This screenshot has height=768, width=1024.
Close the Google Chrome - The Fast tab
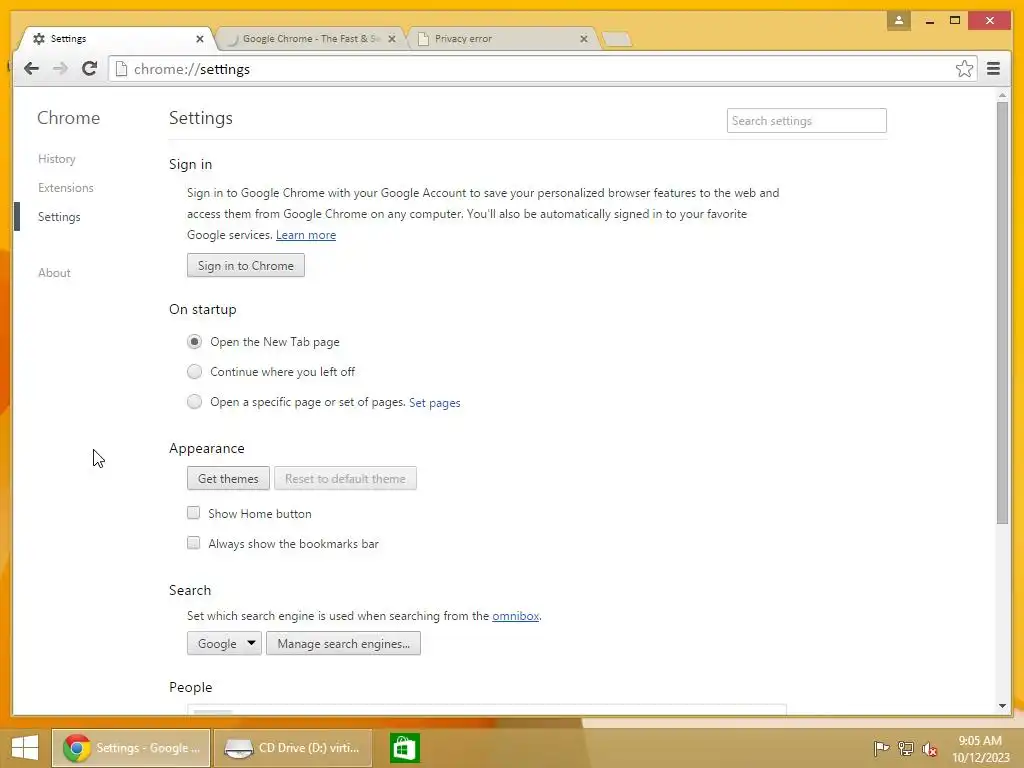pyautogui.click(x=392, y=39)
